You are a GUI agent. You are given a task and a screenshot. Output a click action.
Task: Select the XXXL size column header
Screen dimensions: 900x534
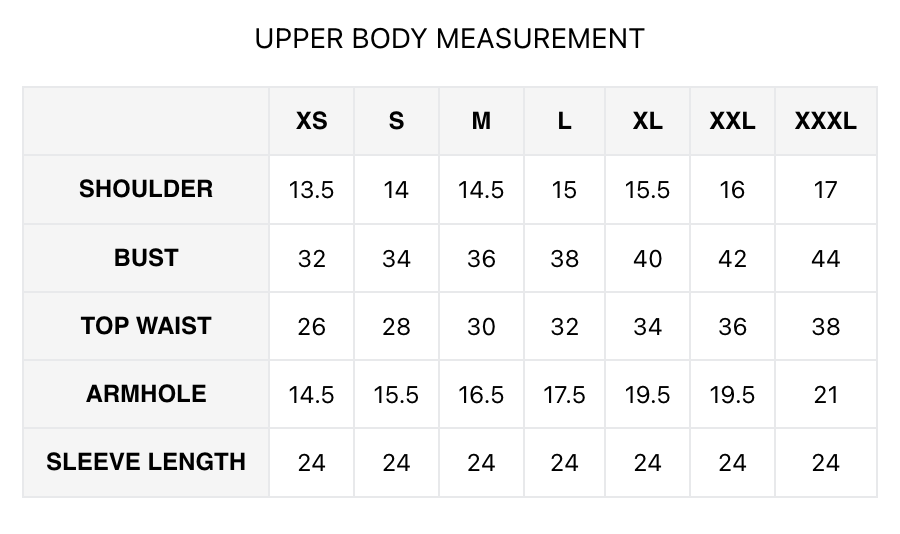pos(825,121)
